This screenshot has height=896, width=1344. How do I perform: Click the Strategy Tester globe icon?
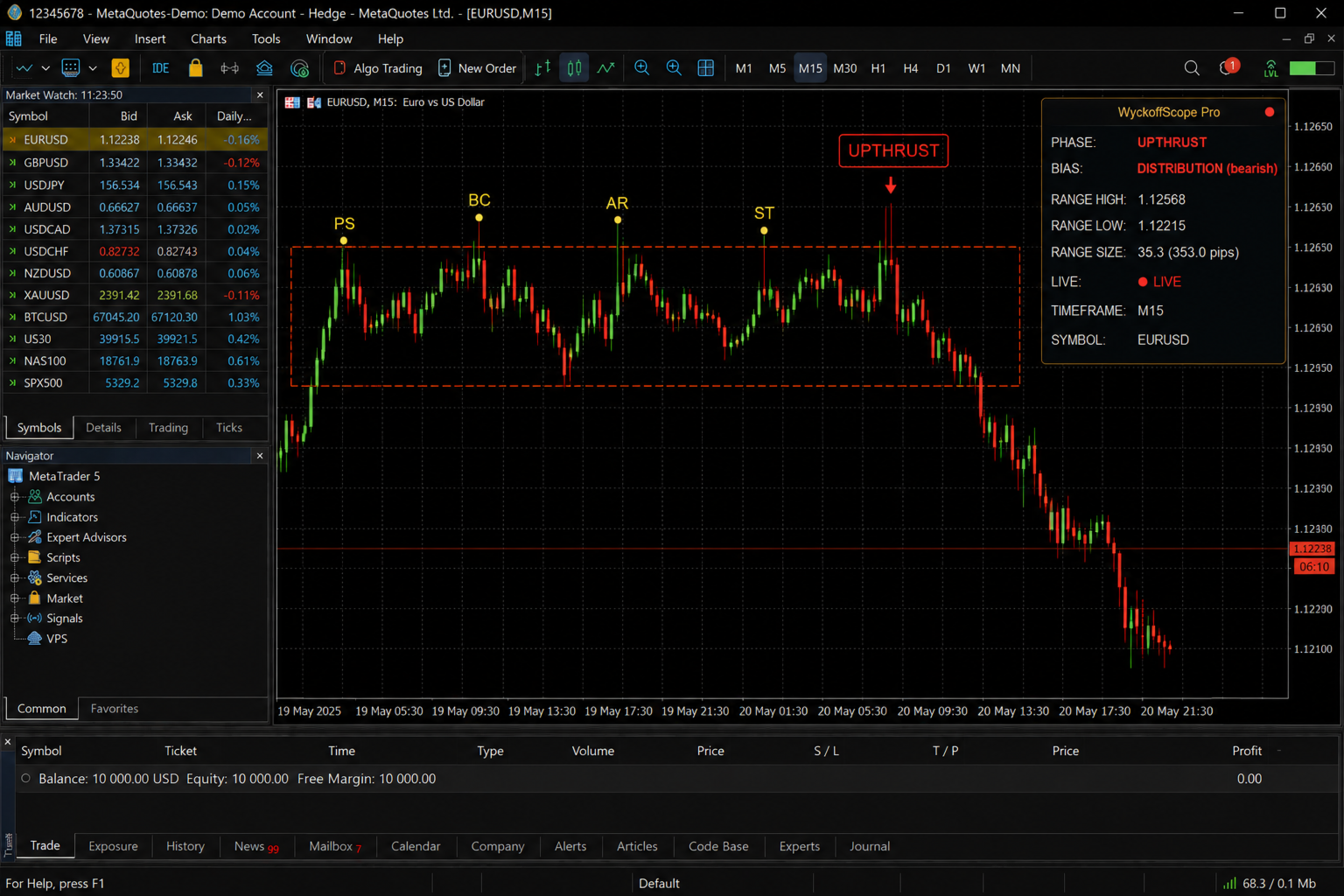(x=299, y=68)
